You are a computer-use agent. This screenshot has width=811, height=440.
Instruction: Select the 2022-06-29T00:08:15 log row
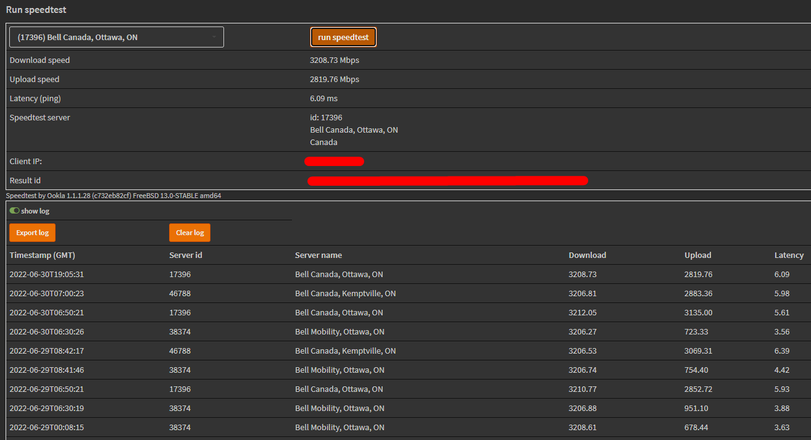click(47, 426)
